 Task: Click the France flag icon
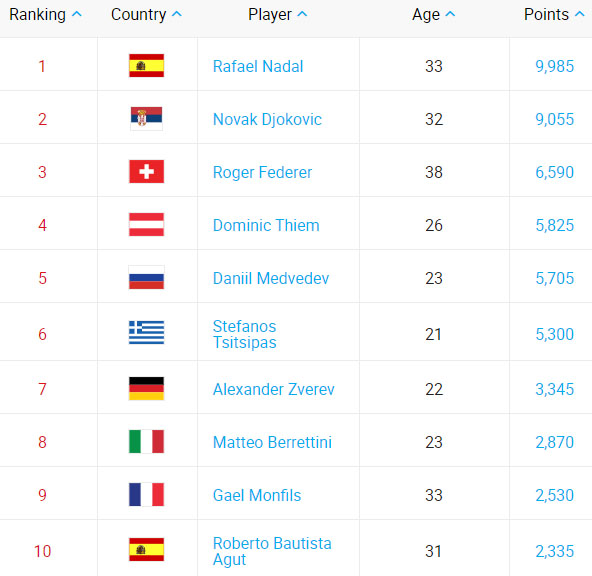tap(146, 494)
